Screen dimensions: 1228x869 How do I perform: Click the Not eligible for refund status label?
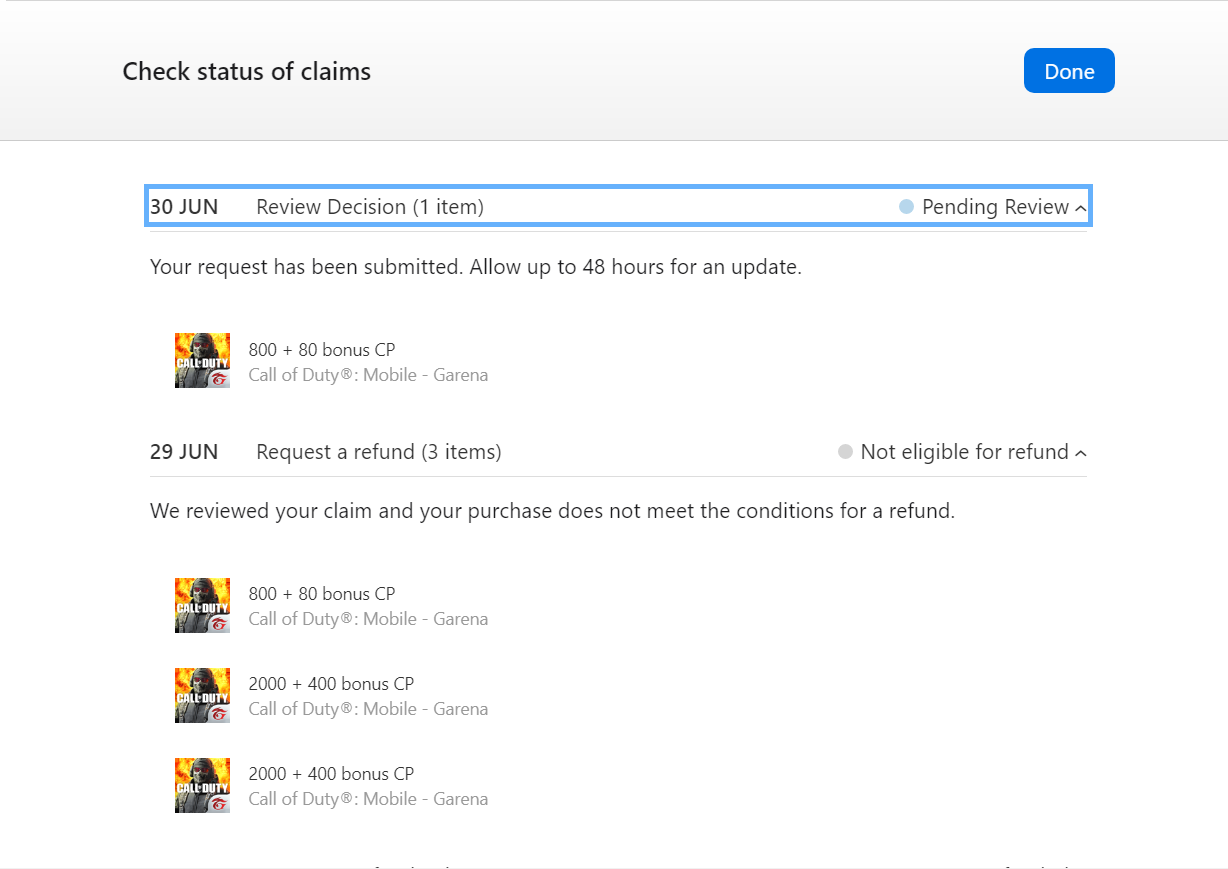click(x=964, y=452)
